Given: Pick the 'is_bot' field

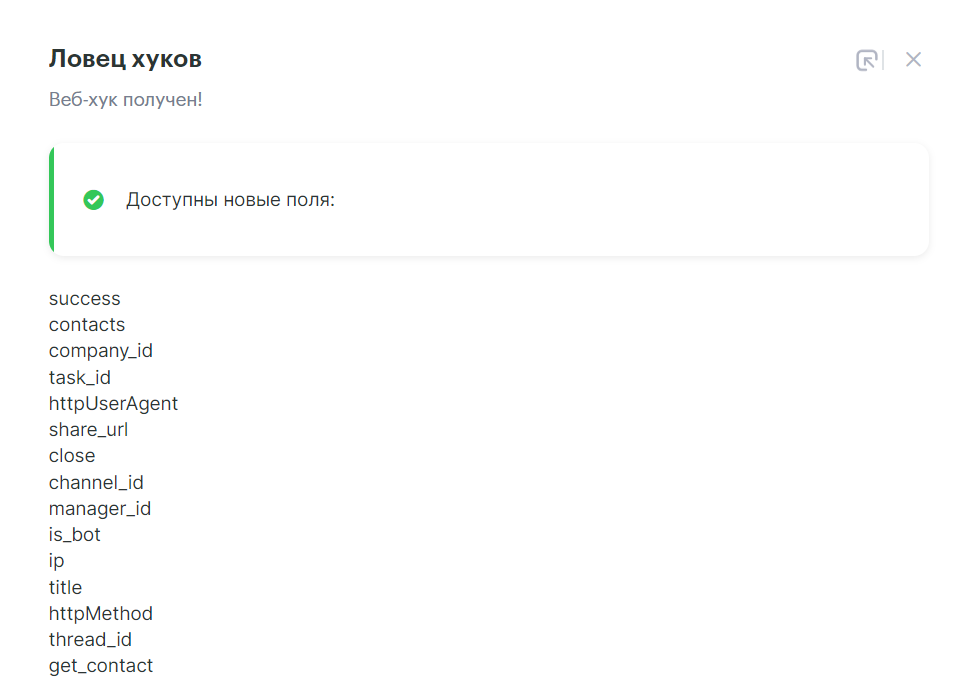Looking at the screenshot, I should [75, 535].
